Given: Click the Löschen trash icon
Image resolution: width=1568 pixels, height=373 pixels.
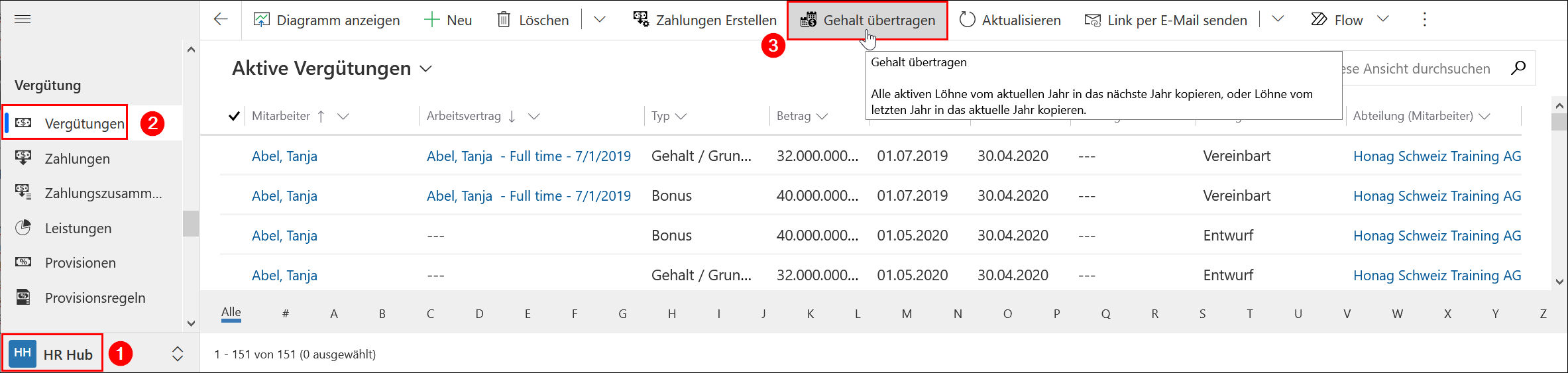Looking at the screenshot, I should pyautogui.click(x=504, y=20).
